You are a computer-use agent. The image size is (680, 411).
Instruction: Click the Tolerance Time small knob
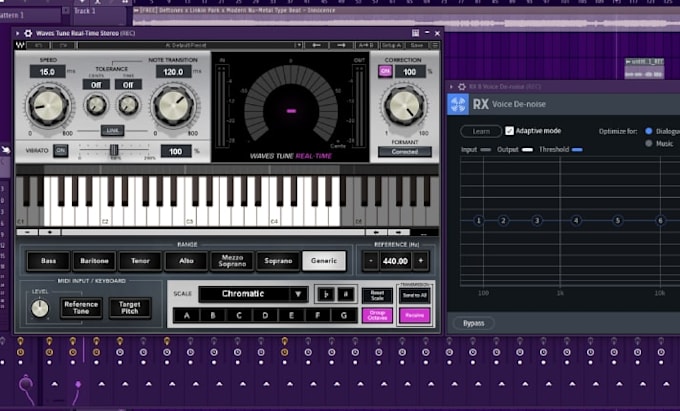tap(128, 105)
